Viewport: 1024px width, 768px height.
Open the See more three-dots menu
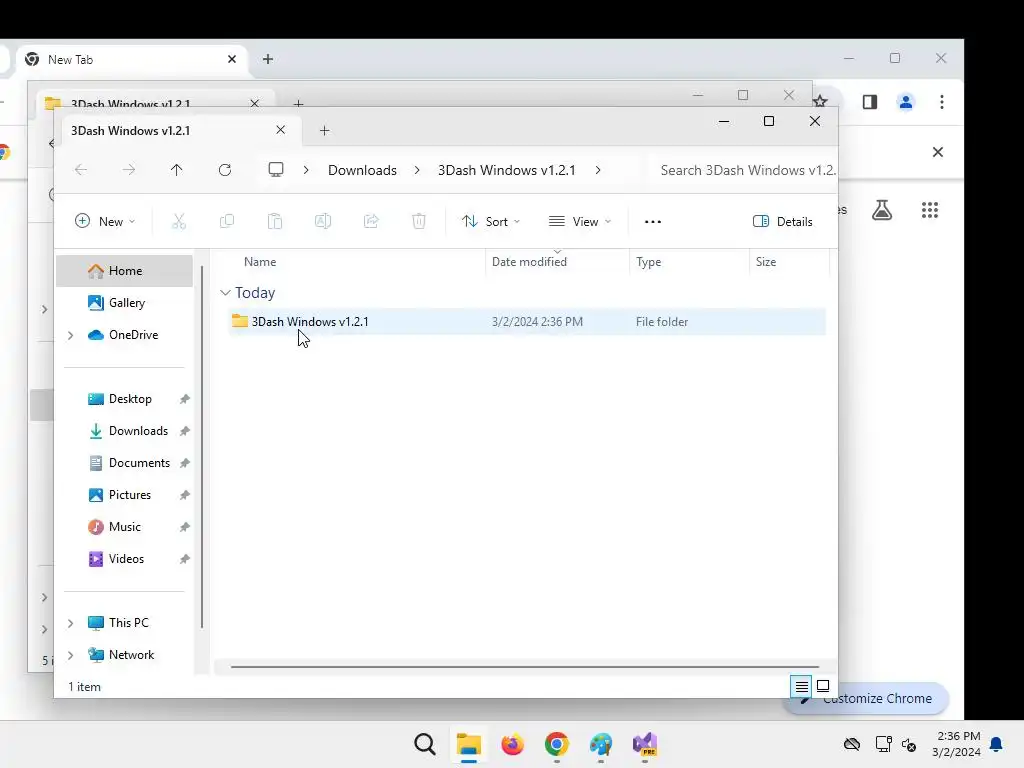652,221
